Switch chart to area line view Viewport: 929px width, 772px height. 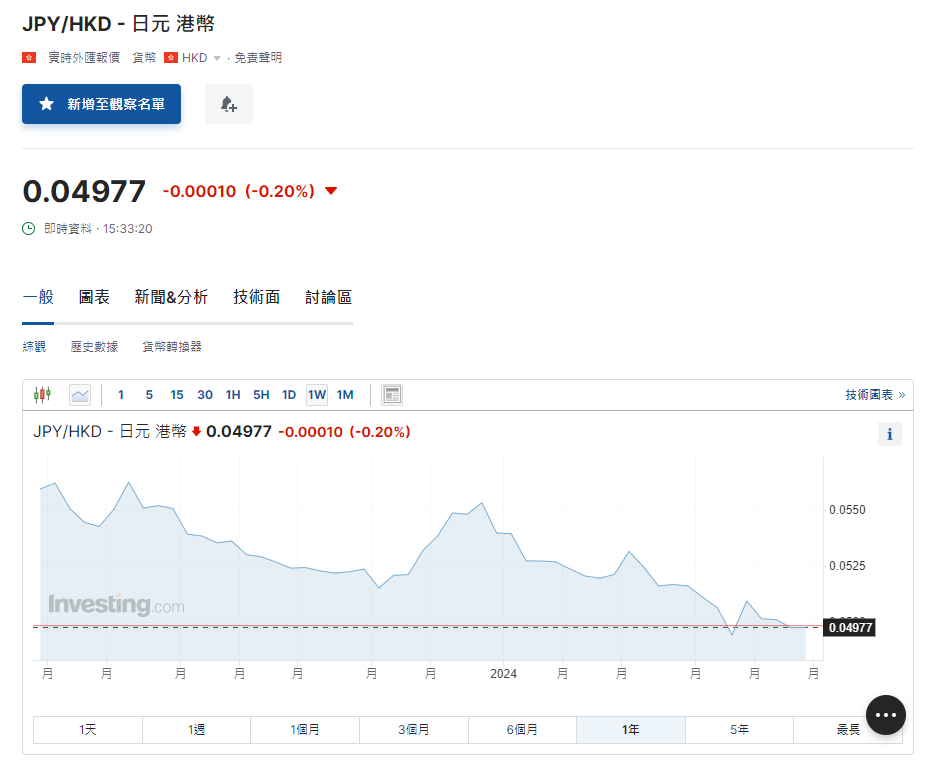[x=80, y=395]
